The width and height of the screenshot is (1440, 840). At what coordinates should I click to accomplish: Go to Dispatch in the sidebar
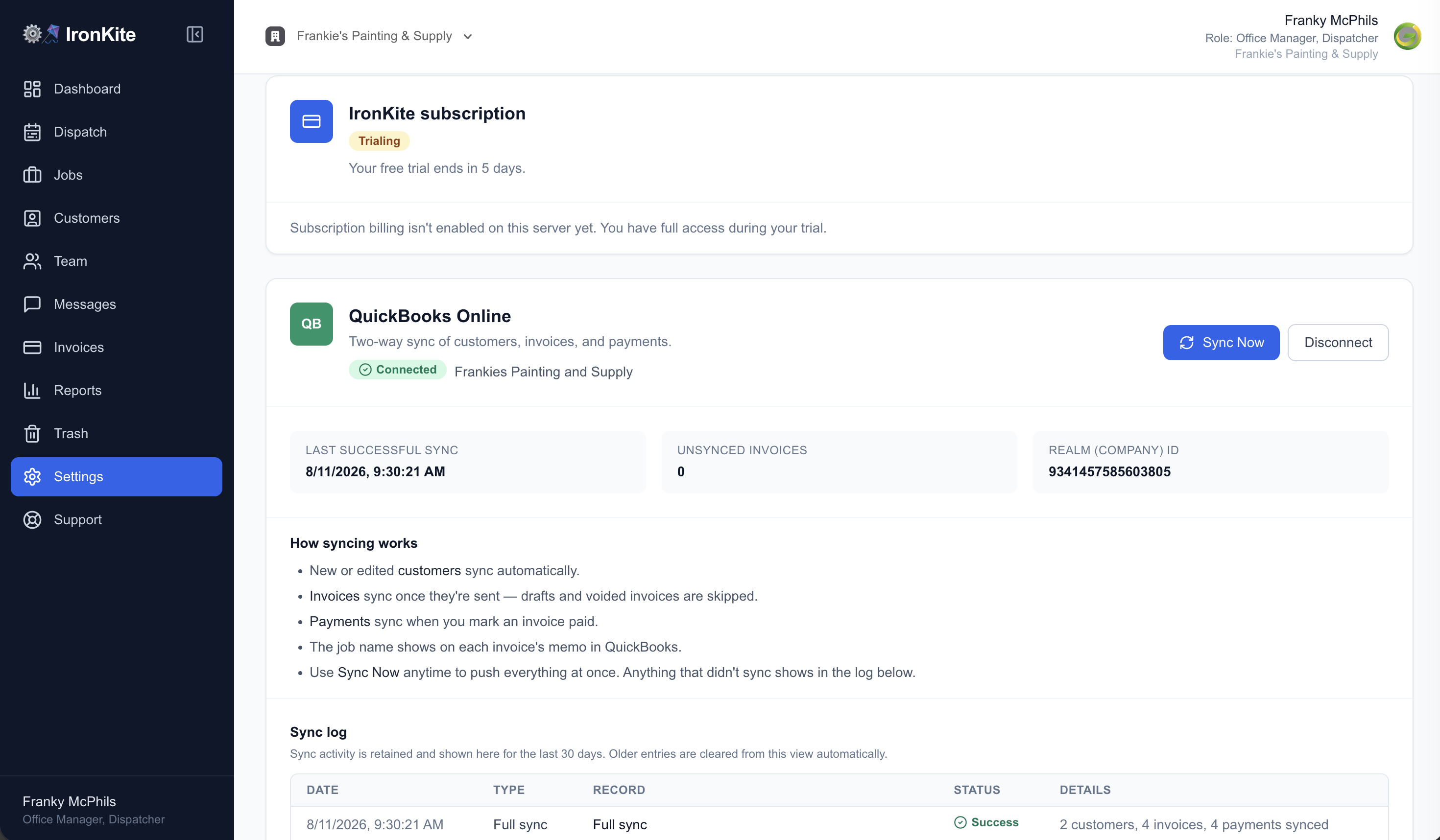coord(117,132)
